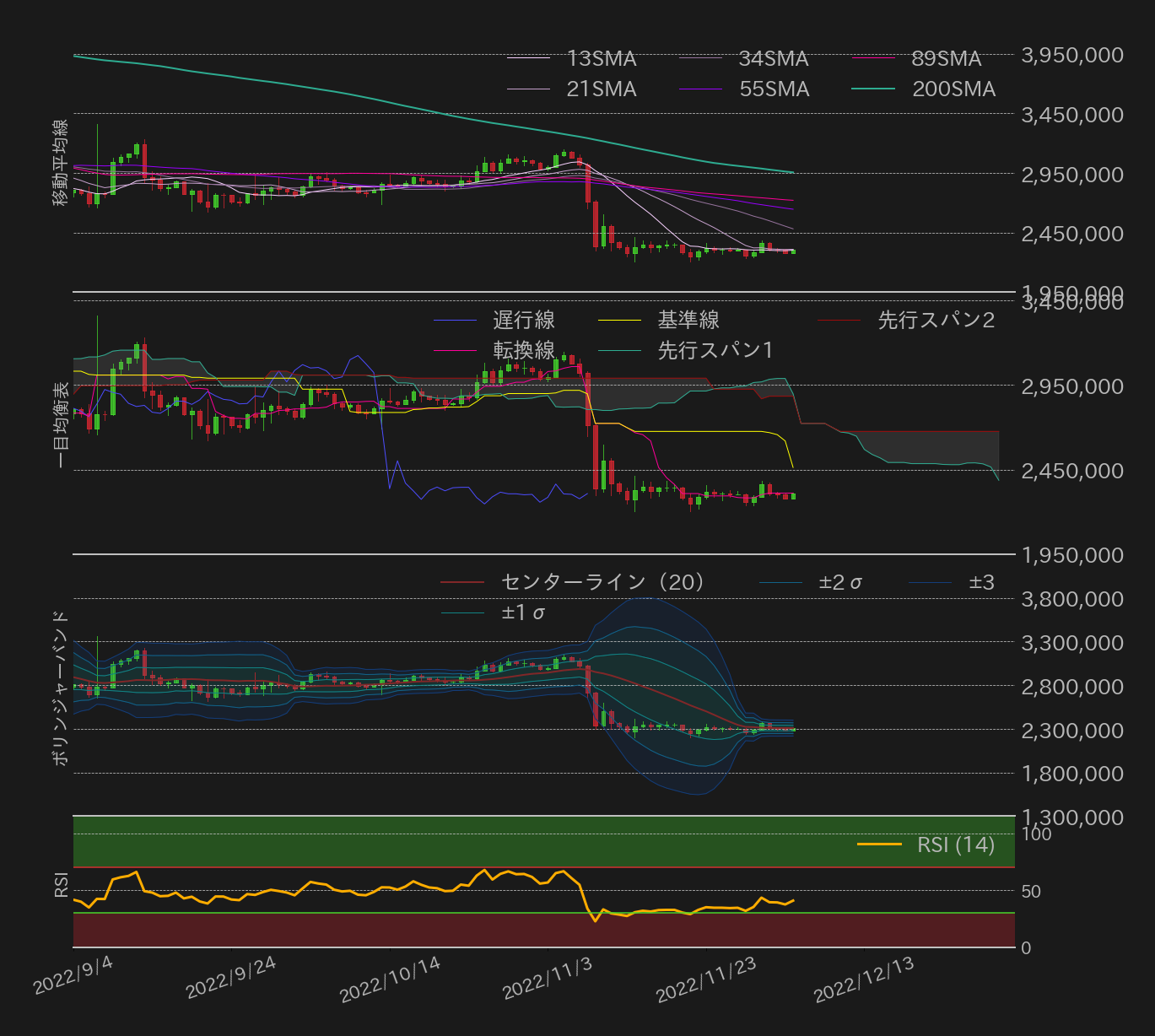Click the 2022/9/24 date label
1155x1036 pixels.
click(x=231, y=977)
